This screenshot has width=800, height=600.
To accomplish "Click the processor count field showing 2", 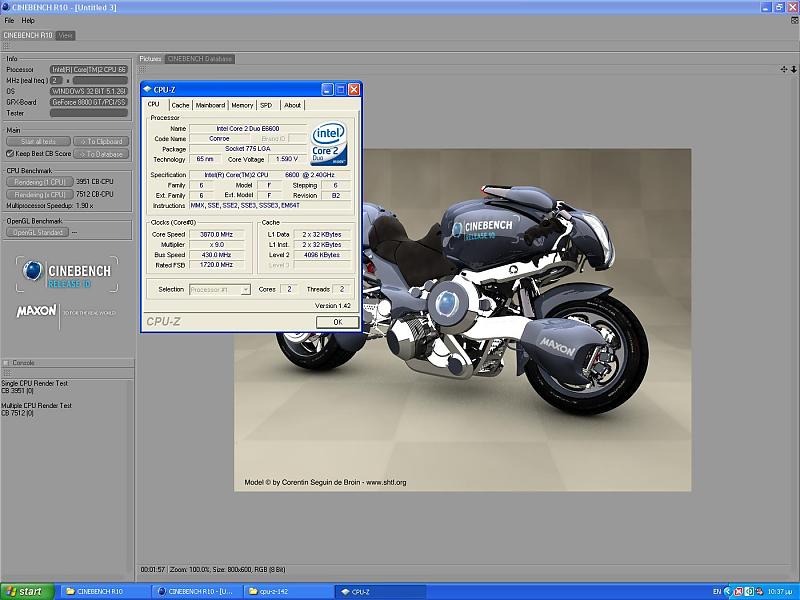I will 56,81.
